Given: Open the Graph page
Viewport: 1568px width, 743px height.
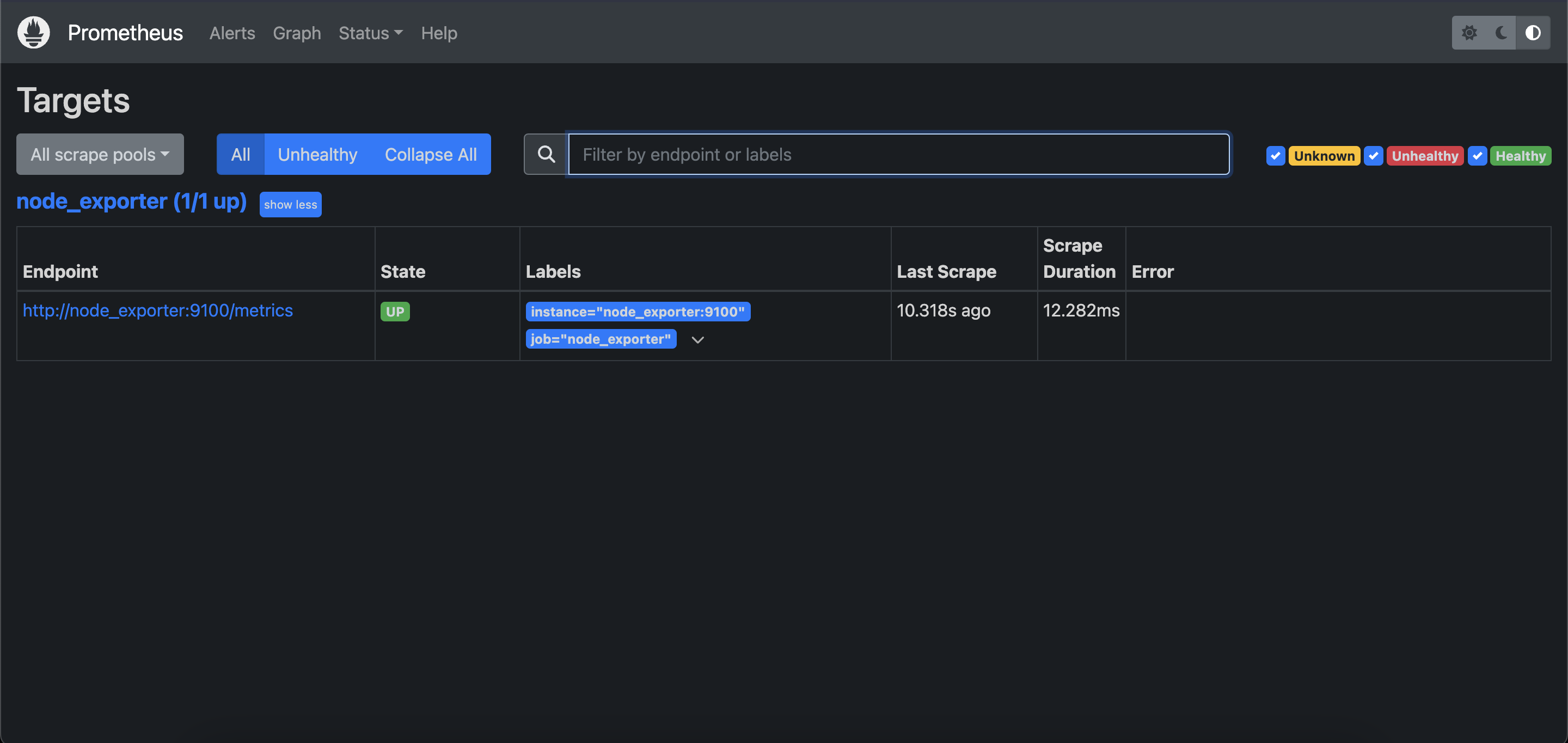Looking at the screenshot, I should [x=296, y=33].
